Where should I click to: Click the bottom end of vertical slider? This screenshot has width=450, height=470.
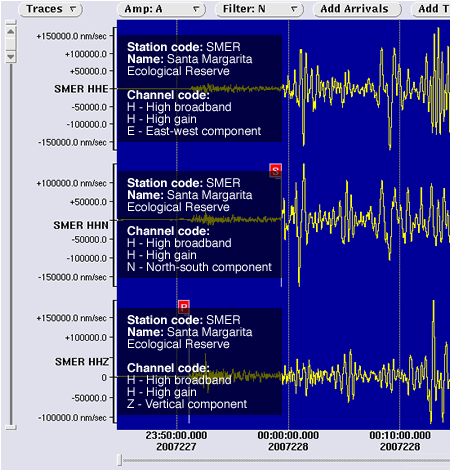(11, 427)
